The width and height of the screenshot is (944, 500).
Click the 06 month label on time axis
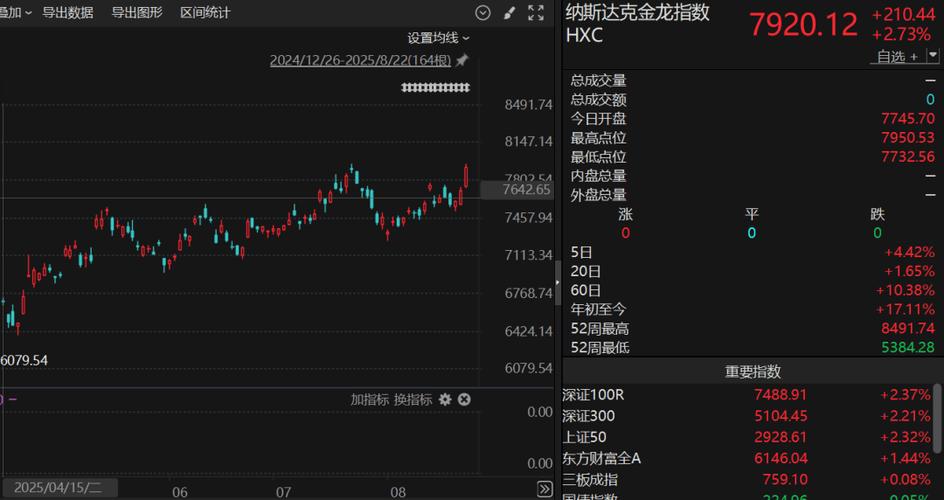[179, 492]
